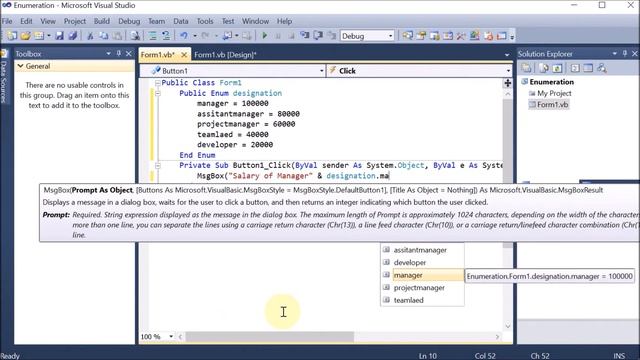640x360 pixels.
Task: Click the Save All toolbar icon
Action: coord(73,36)
